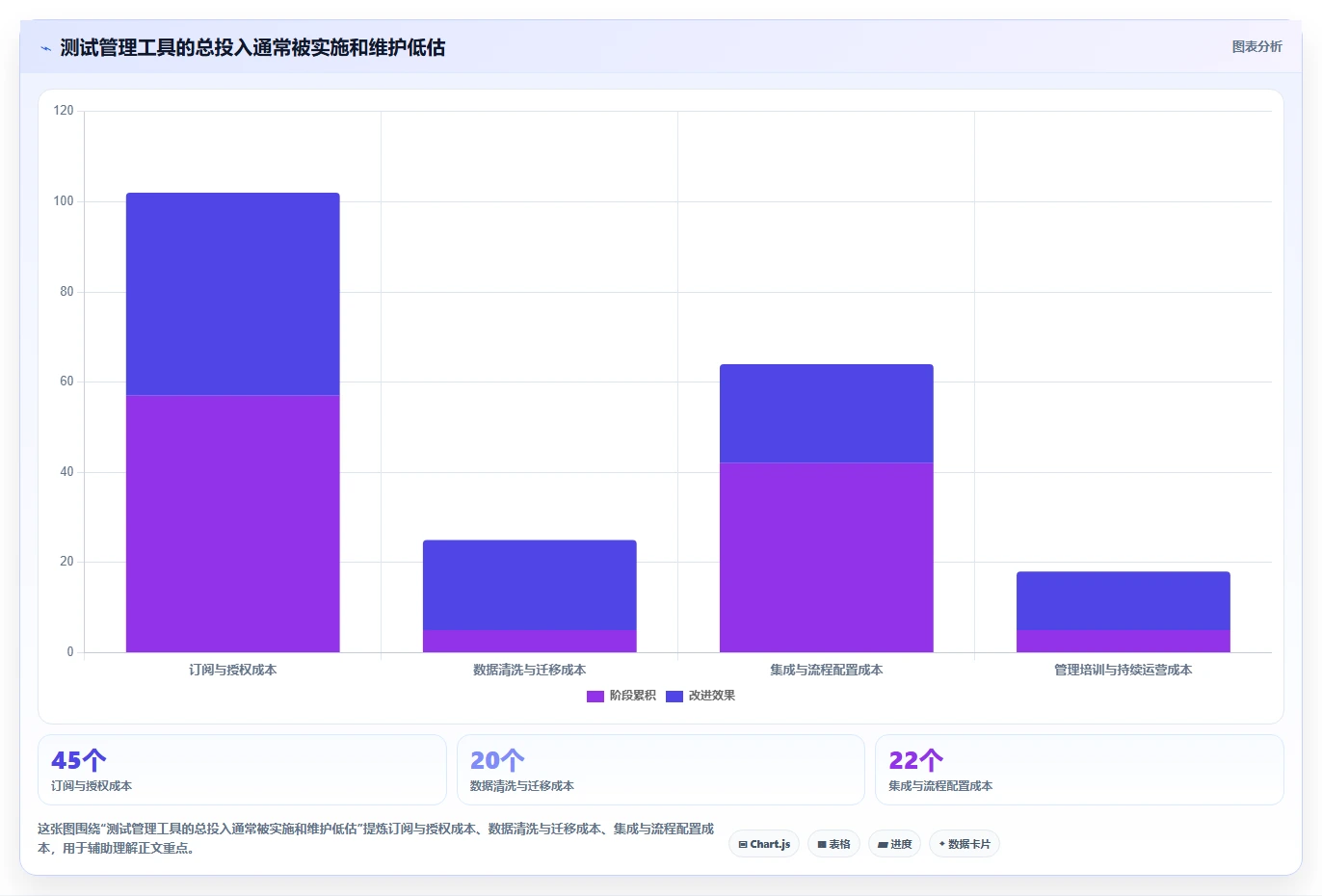
Task: Open the 22个 集成与流程配置成本 stat card
Action: click(x=1079, y=770)
